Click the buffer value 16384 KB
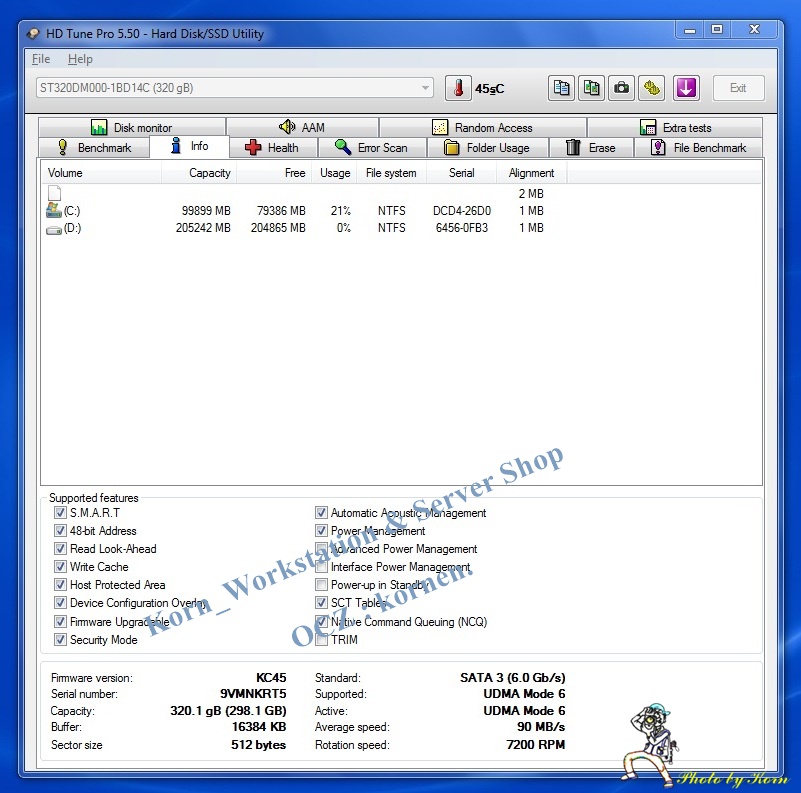801x793 pixels. click(x=259, y=727)
